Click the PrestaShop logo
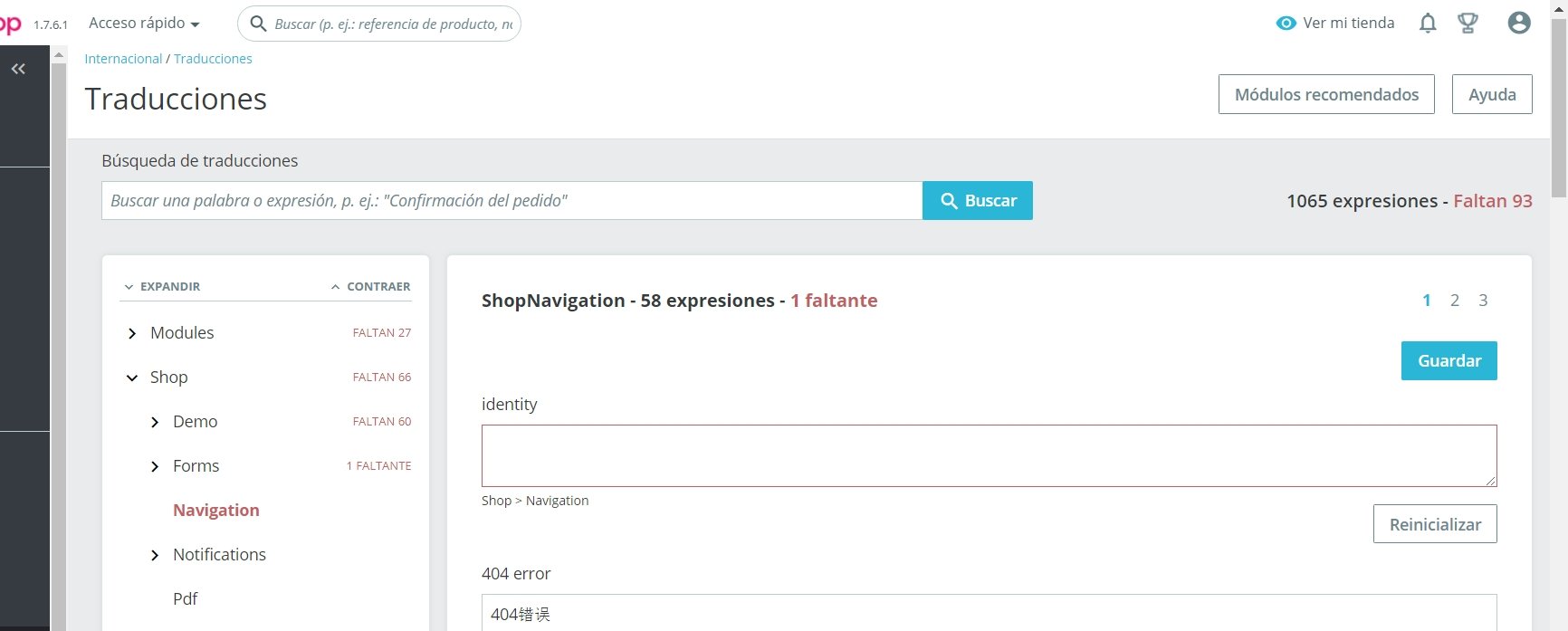The height and width of the screenshot is (631, 1568). coord(11,24)
